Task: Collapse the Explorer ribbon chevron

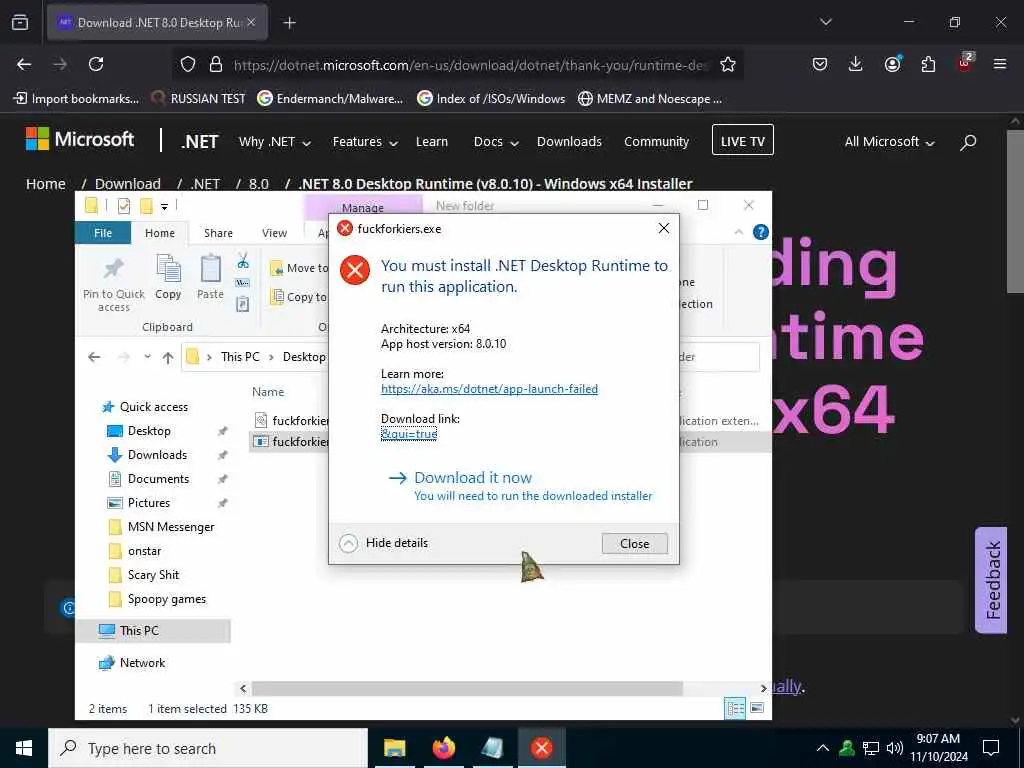Action: (739, 232)
